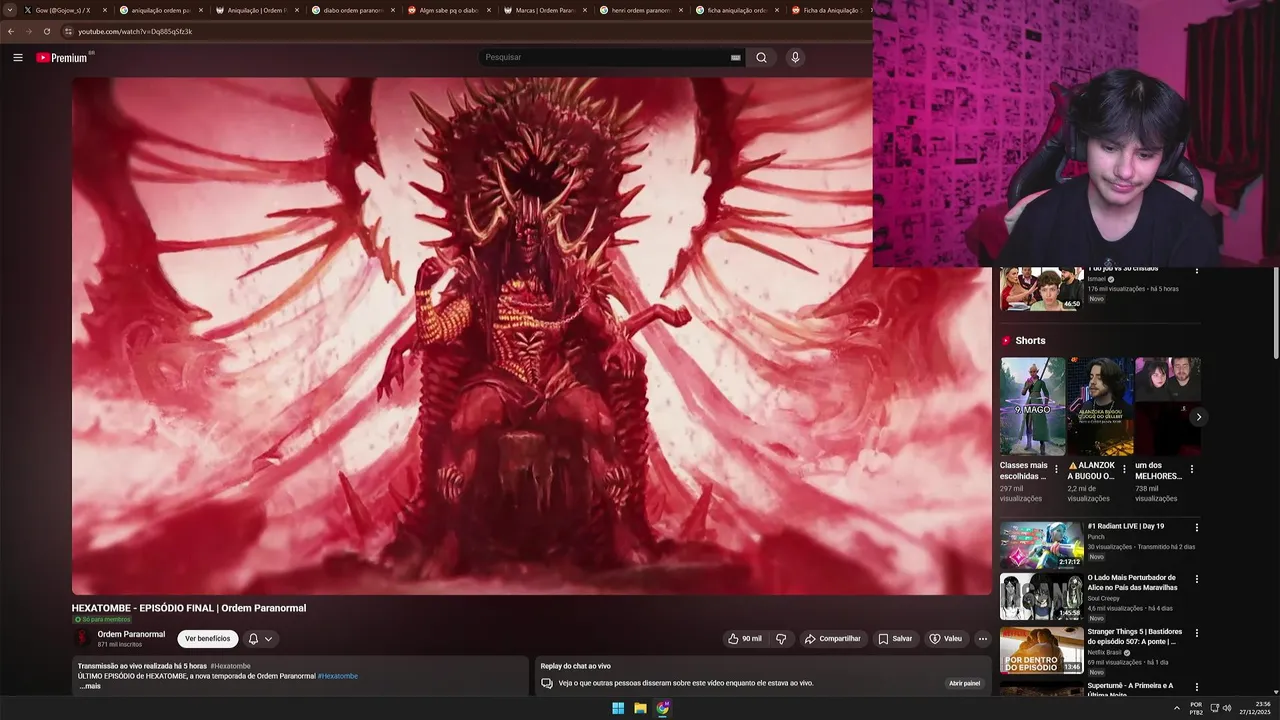Close the Gow (@Gojow_s) / X tab

pos(104,10)
